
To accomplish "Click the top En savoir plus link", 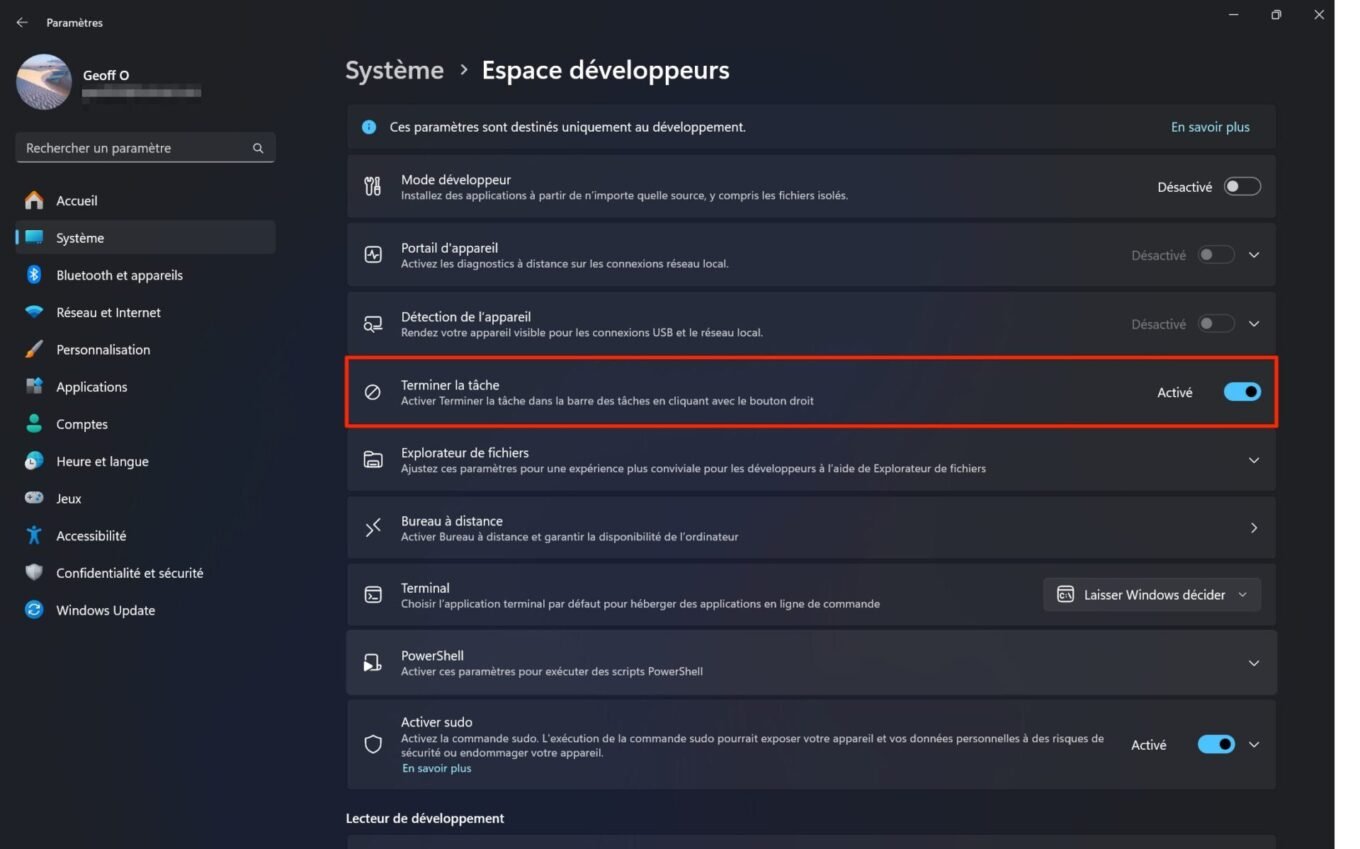I will tap(1210, 127).
